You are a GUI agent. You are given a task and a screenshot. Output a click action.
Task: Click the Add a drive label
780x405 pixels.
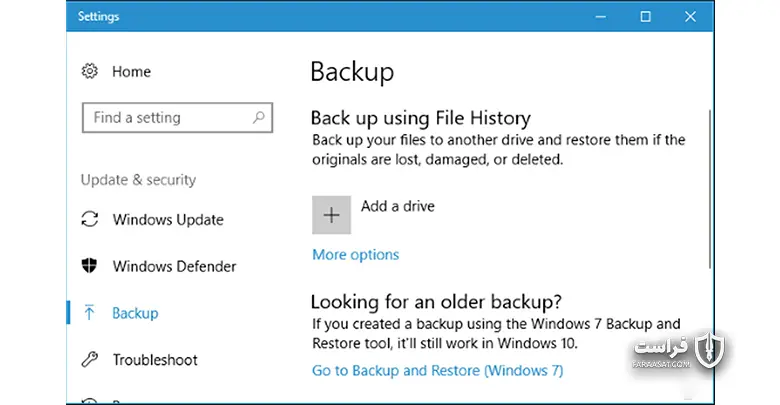click(x=397, y=206)
